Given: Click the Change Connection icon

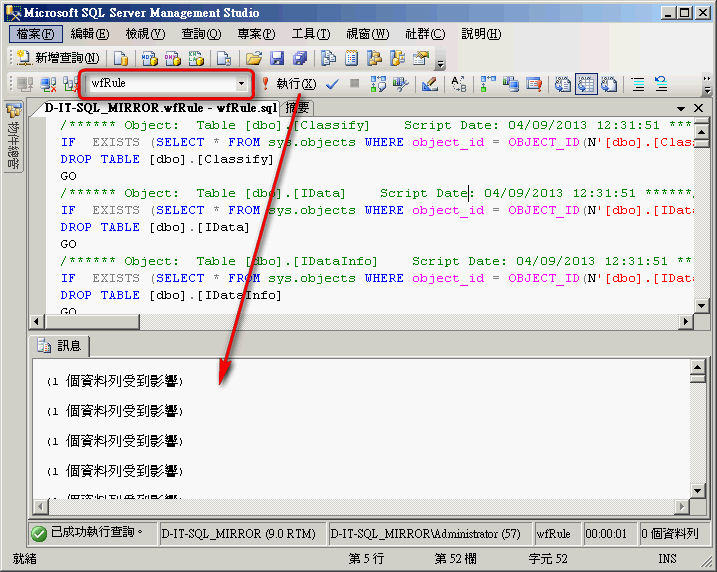Looking at the screenshot, I should [x=71, y=84].
